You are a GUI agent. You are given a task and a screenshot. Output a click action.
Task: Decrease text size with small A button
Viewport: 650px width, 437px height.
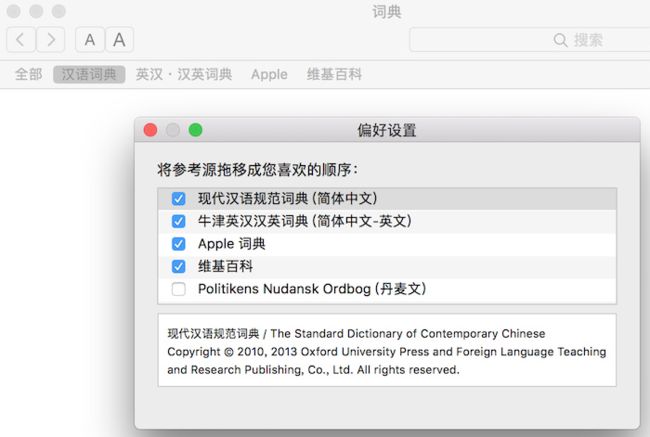click(x=90, y=40)
